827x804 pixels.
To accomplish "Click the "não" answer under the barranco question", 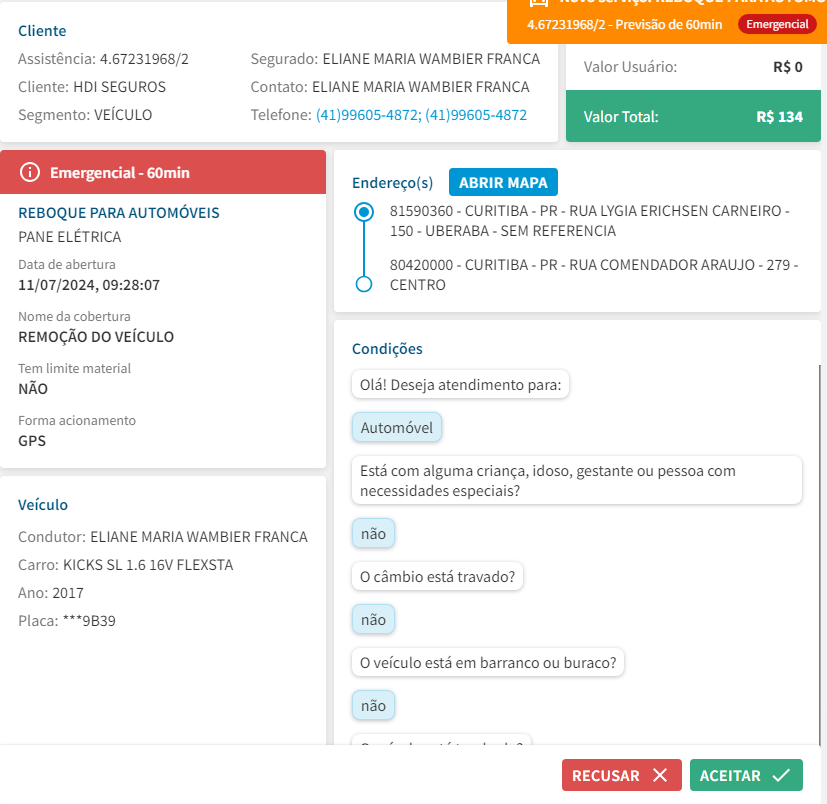I will [373, 706].
